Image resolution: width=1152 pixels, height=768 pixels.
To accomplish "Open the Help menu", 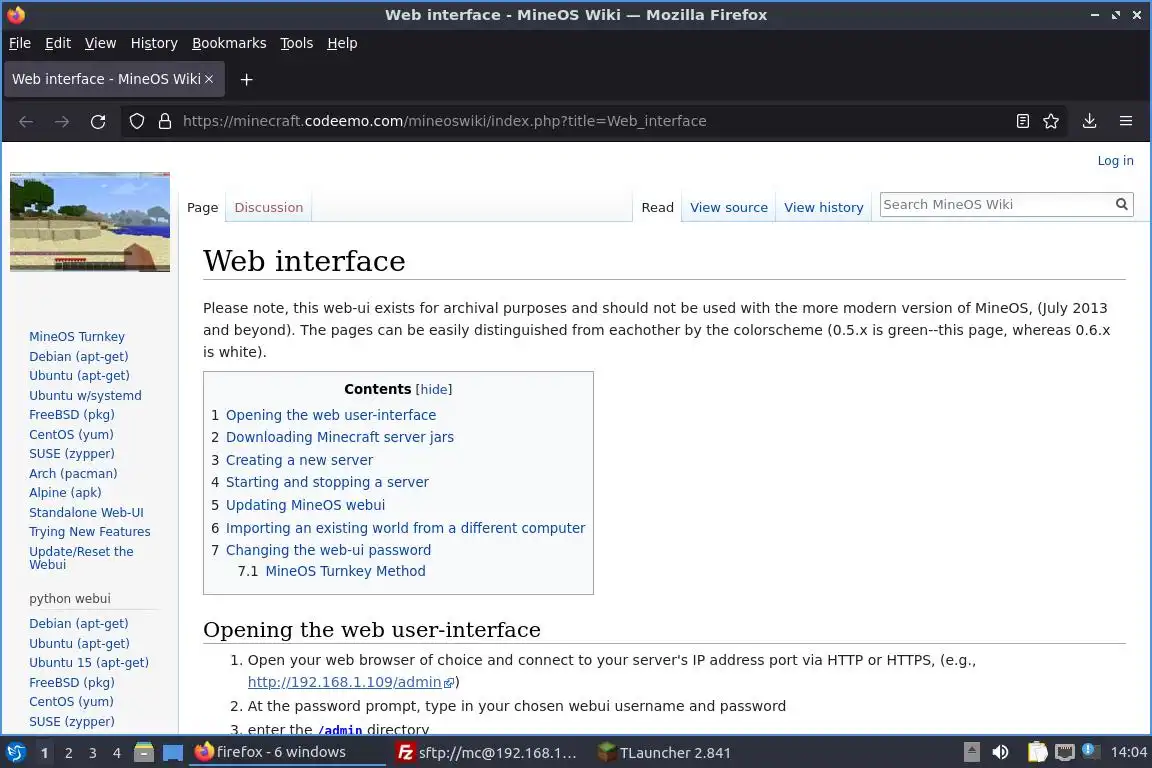I will pos(342,43).
